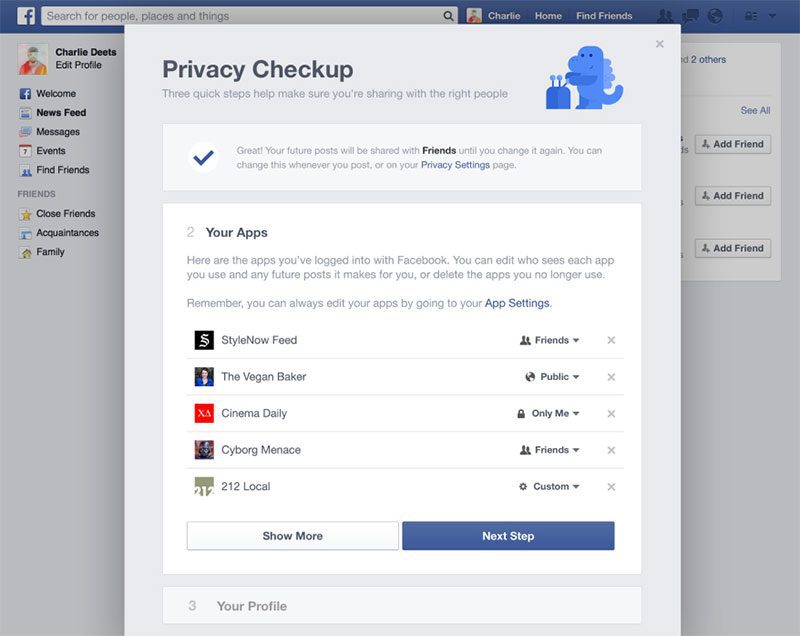Delete the Cinema Daily app
Viewport: 800px width, 636px height.
pyautogui.click(x=611, y=414)
